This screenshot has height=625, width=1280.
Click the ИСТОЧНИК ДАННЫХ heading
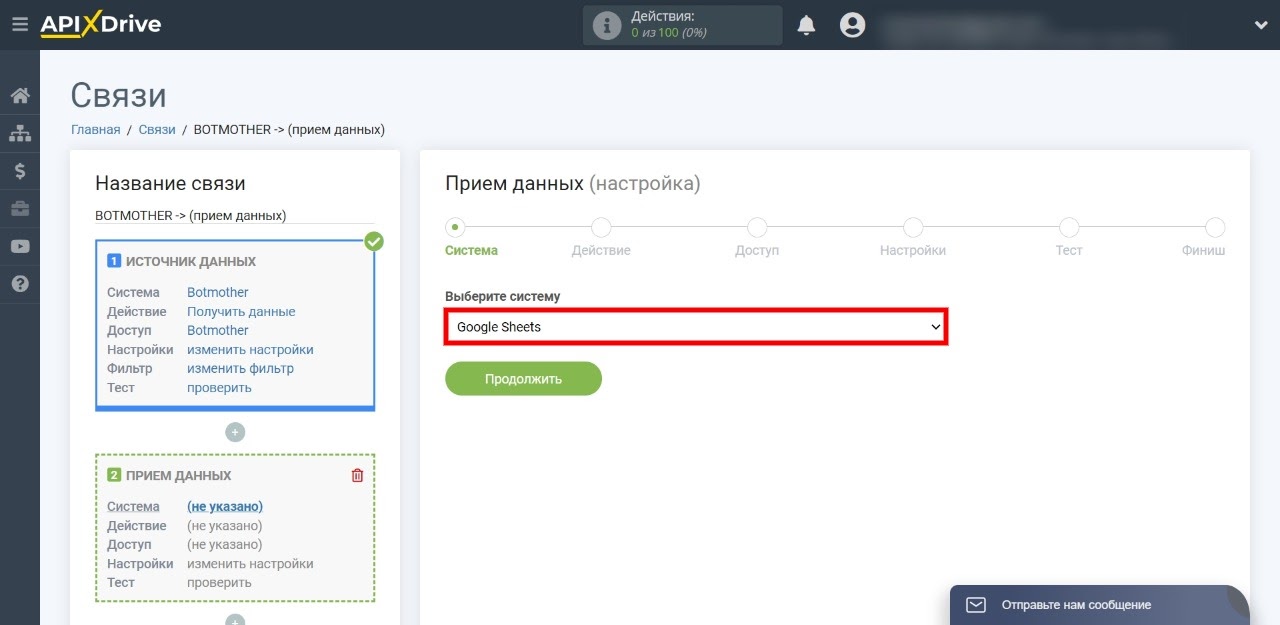pos(191,261)
